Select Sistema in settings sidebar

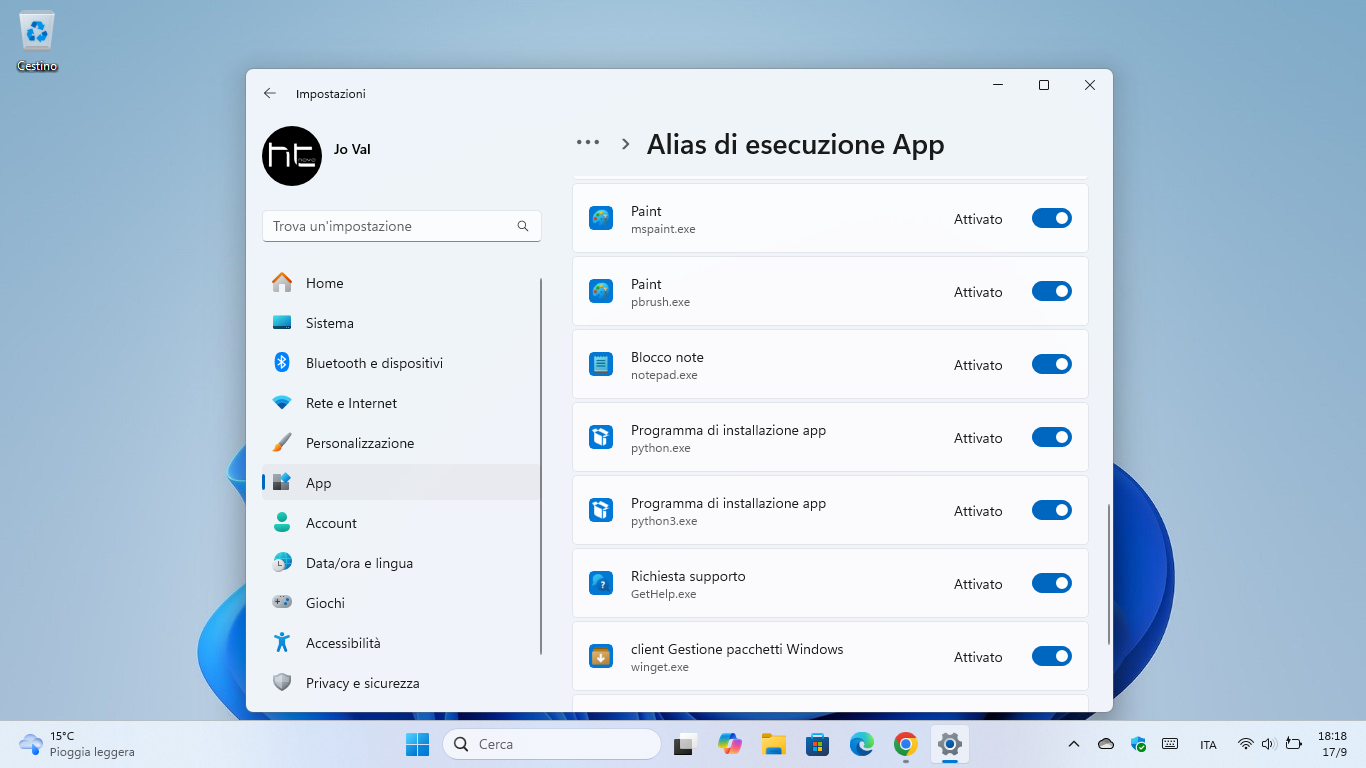(x=401, y=323)
